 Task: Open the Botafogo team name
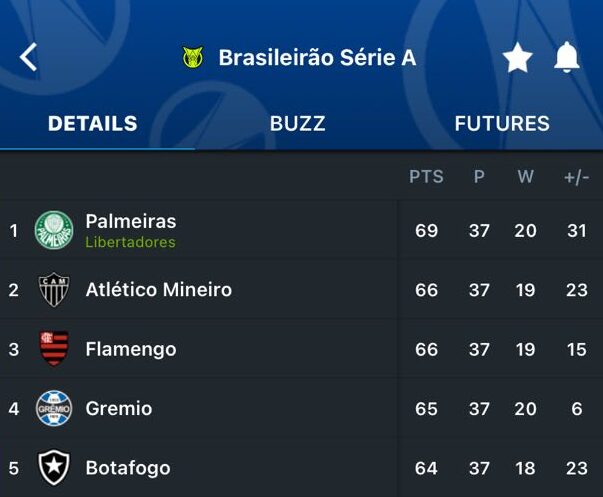coord(128,467)
